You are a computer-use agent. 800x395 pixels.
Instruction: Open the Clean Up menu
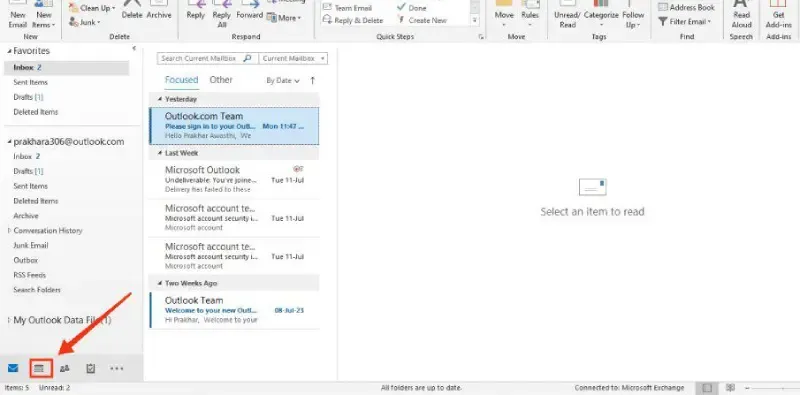(92, 8)
